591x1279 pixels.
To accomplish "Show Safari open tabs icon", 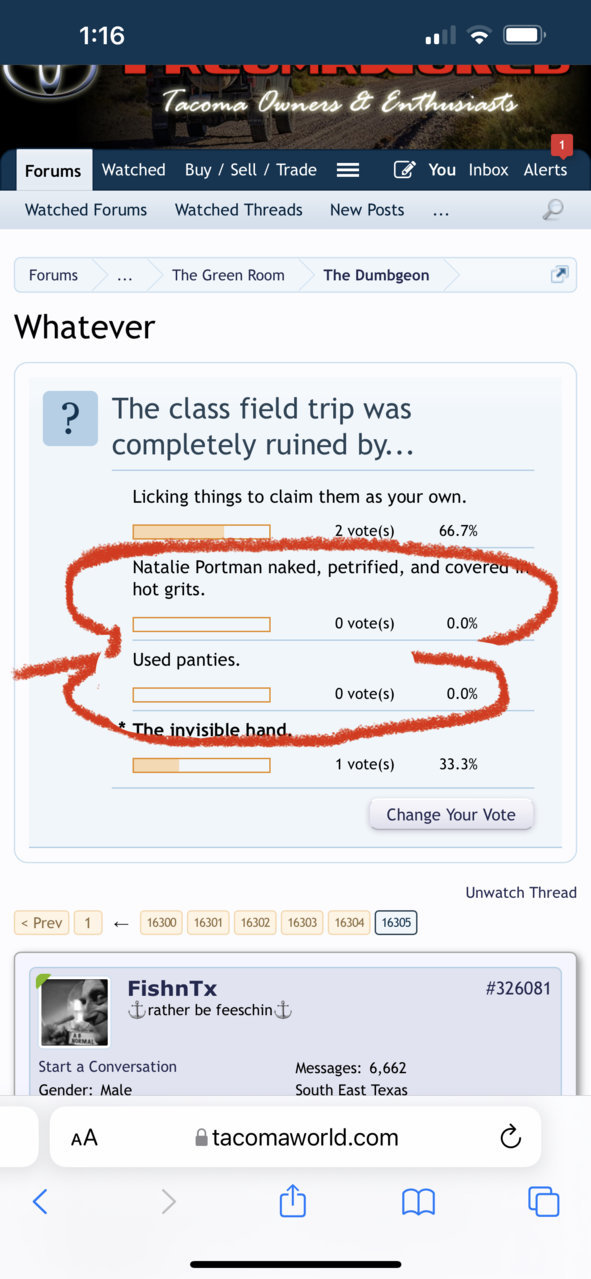I will click(x=544, y=1201).
